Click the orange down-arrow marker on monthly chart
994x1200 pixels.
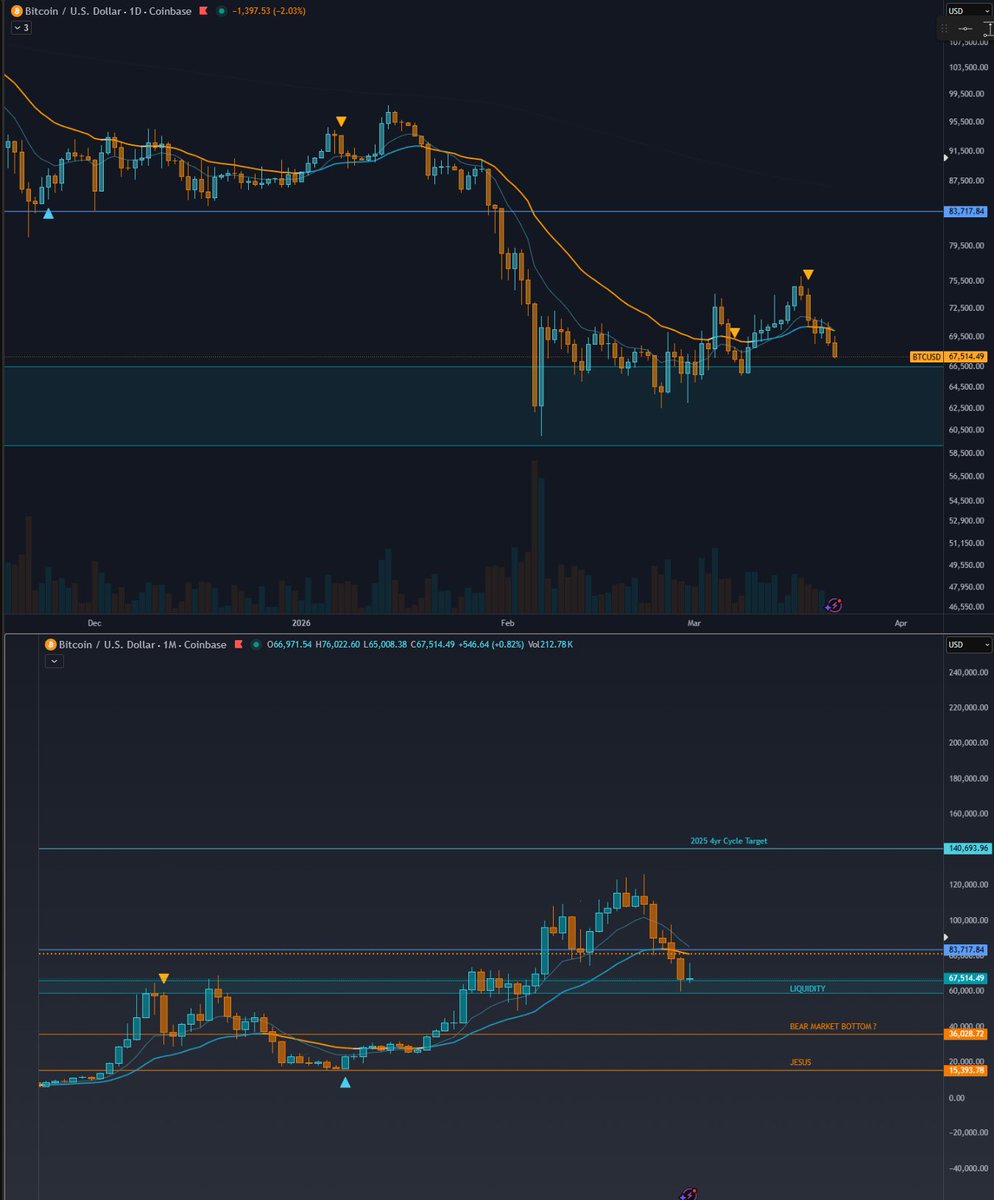pyautogui.click(x=164, y=978)
